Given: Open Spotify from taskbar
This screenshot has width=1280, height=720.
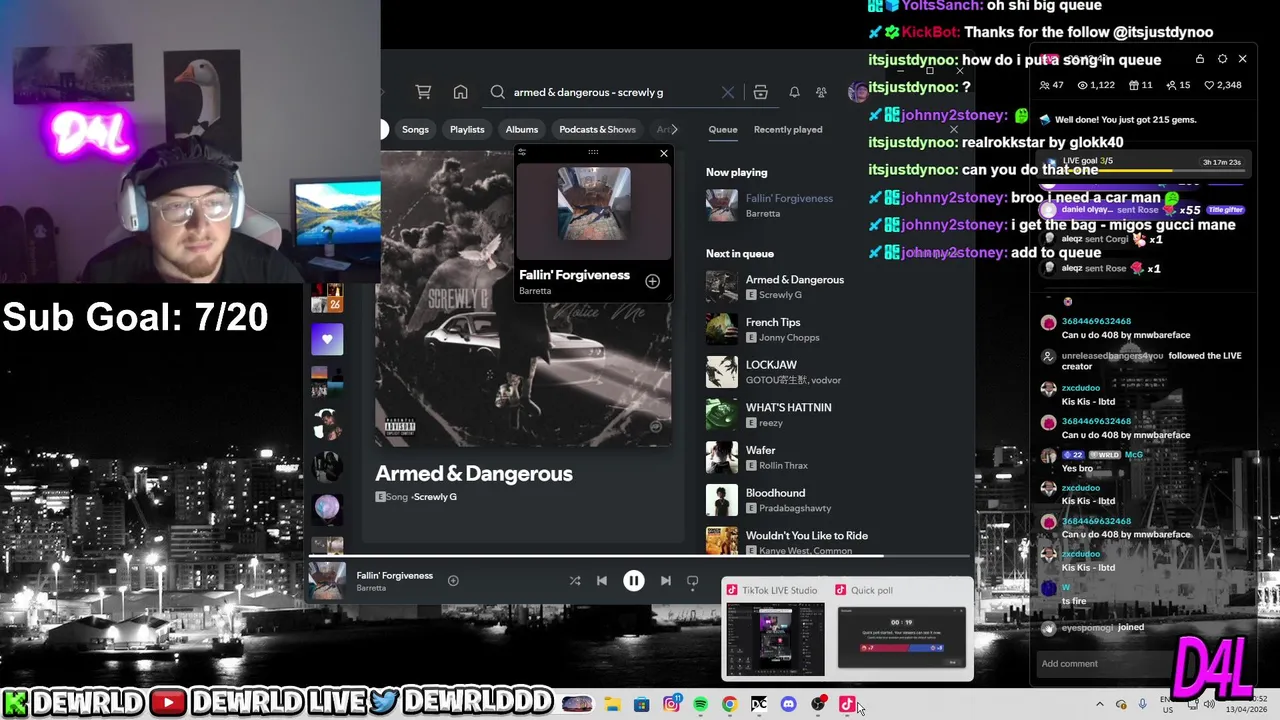Looking at the screenshot, I should point(700,704).
